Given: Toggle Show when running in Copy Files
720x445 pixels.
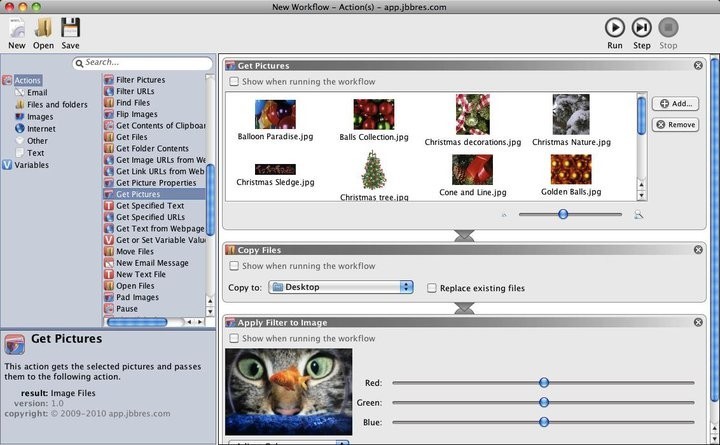Looking at the screenshot, I should pyautogui.click(x=235, y=266).
